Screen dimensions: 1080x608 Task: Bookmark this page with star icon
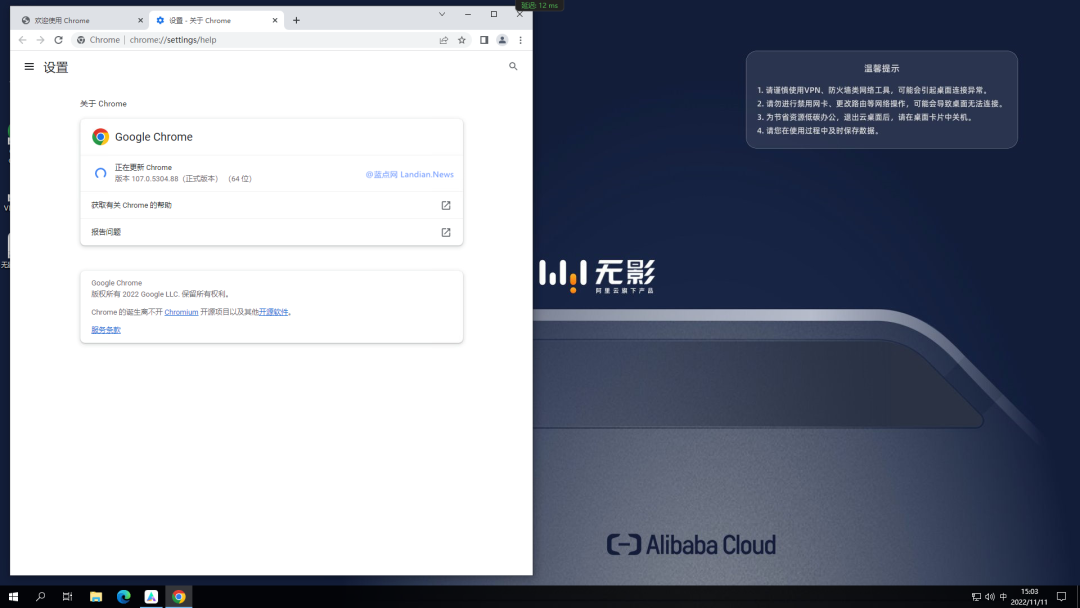coord(462,40)
